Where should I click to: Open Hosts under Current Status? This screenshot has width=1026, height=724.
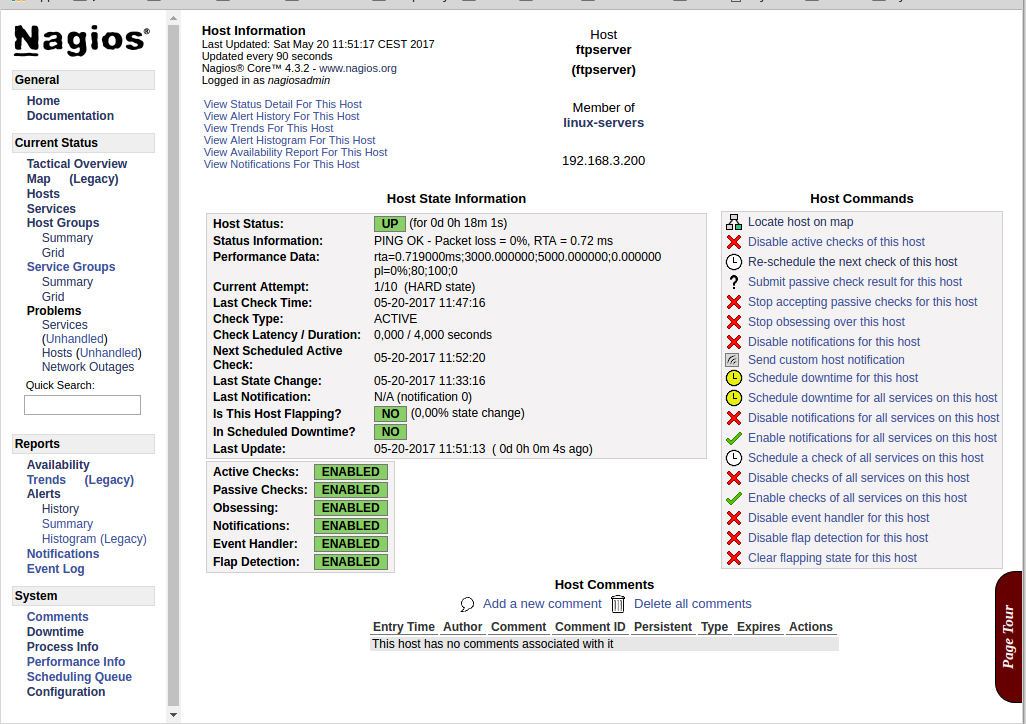click(43, 194)
